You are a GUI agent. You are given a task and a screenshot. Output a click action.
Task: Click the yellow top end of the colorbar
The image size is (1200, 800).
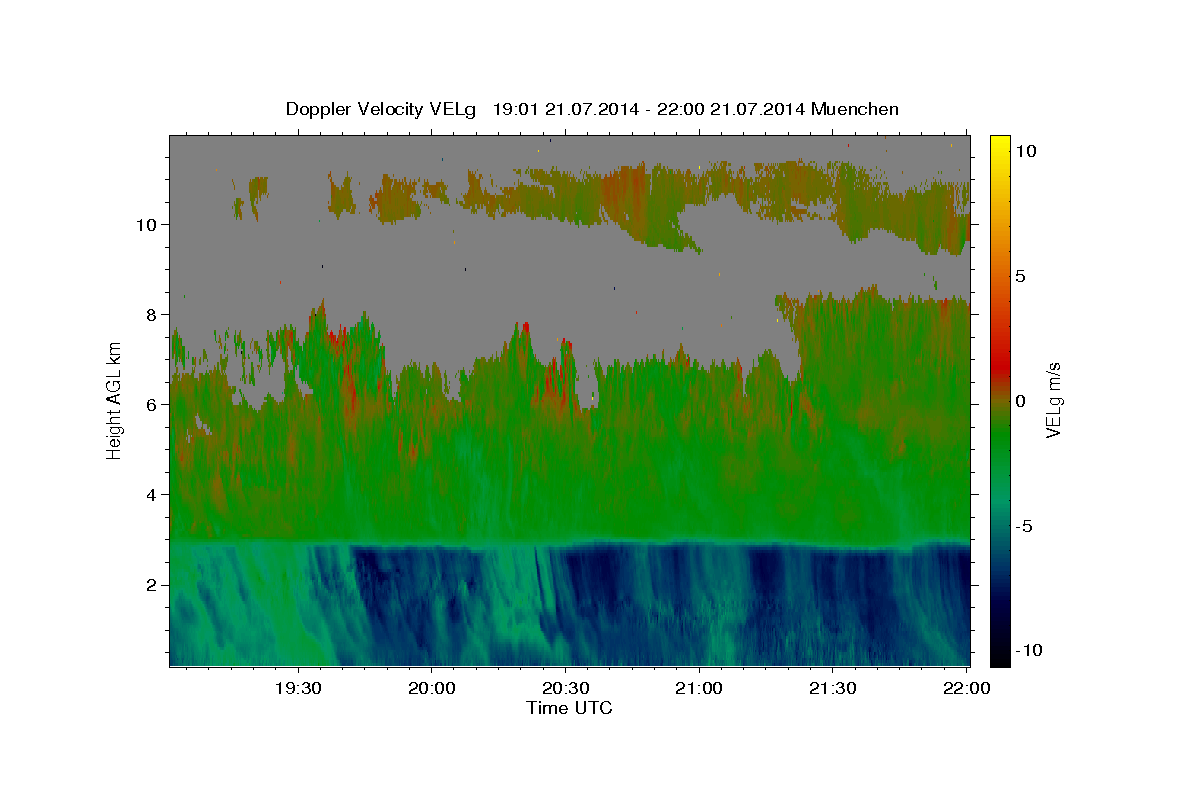click(1000, 145)
